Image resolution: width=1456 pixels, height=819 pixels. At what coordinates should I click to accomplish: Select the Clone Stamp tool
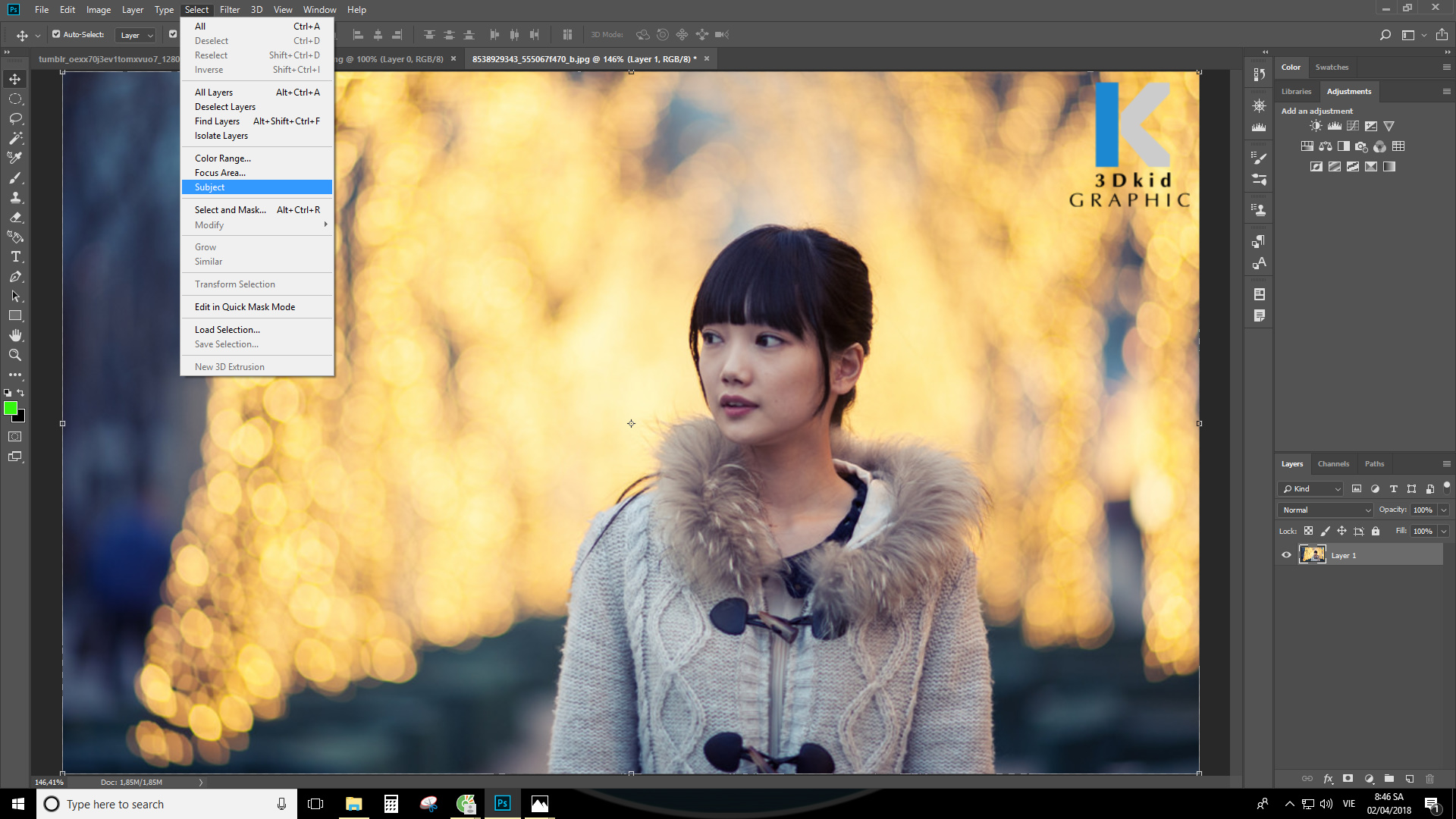click(x=15, y=198)
